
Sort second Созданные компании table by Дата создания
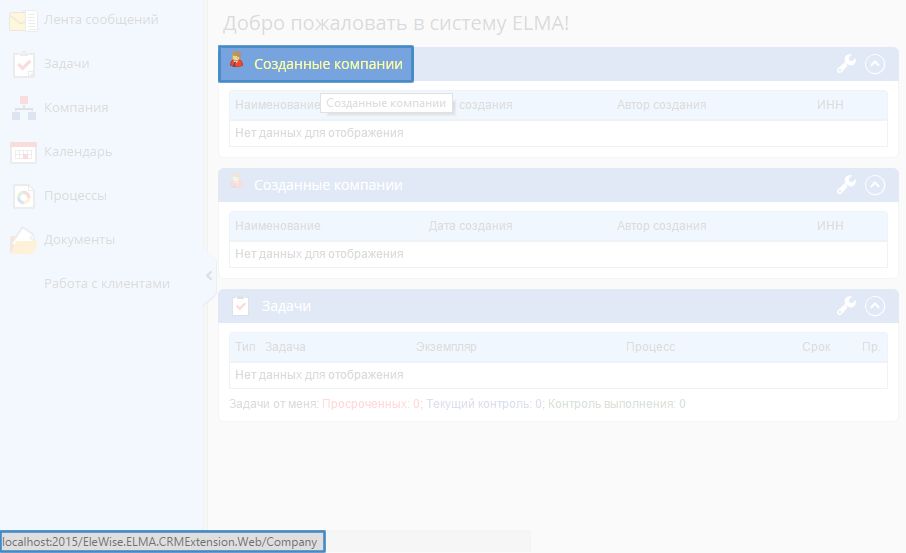point(470,226)
